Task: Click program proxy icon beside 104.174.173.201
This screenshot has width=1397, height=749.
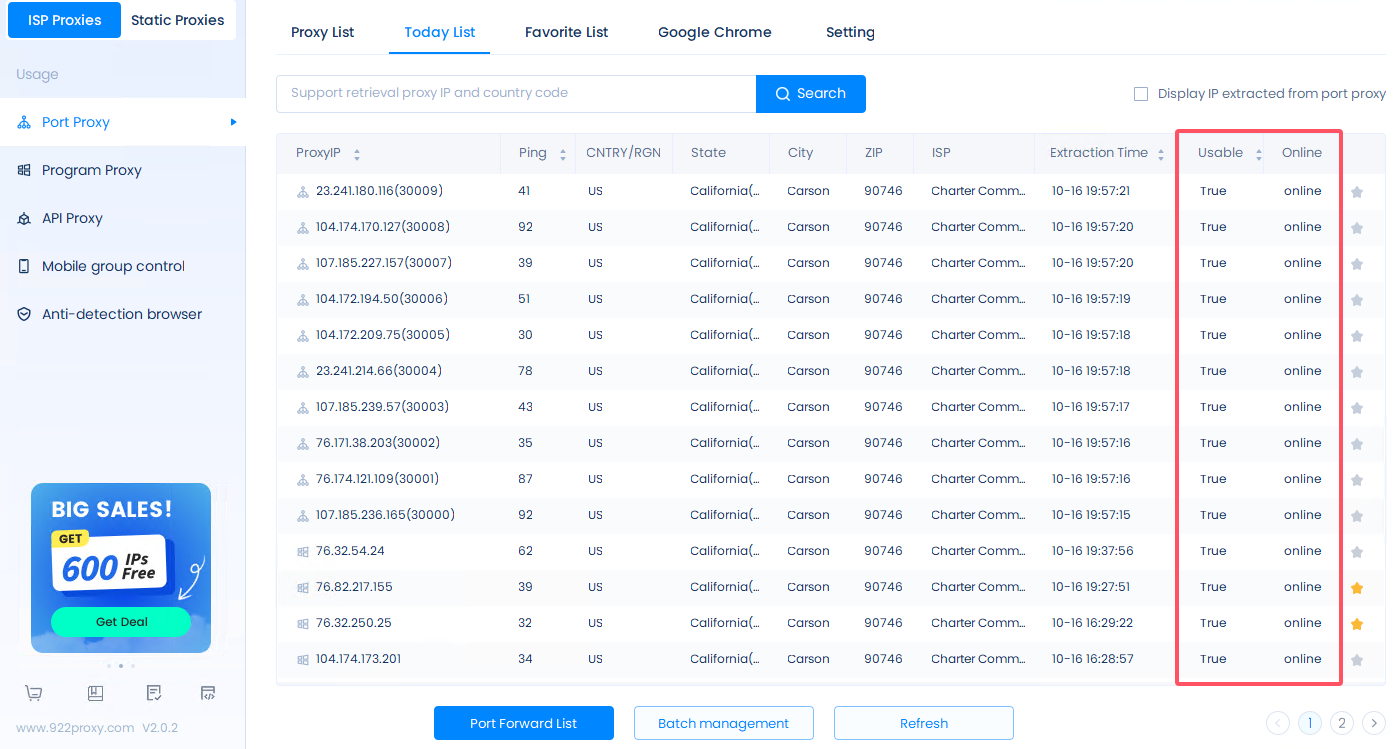Action: coord(303,660)
